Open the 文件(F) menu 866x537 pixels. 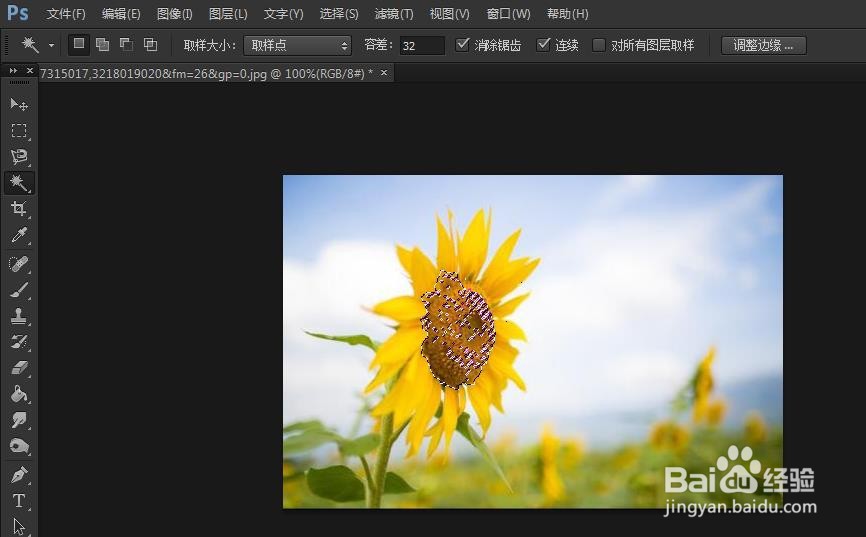(66, 13)
